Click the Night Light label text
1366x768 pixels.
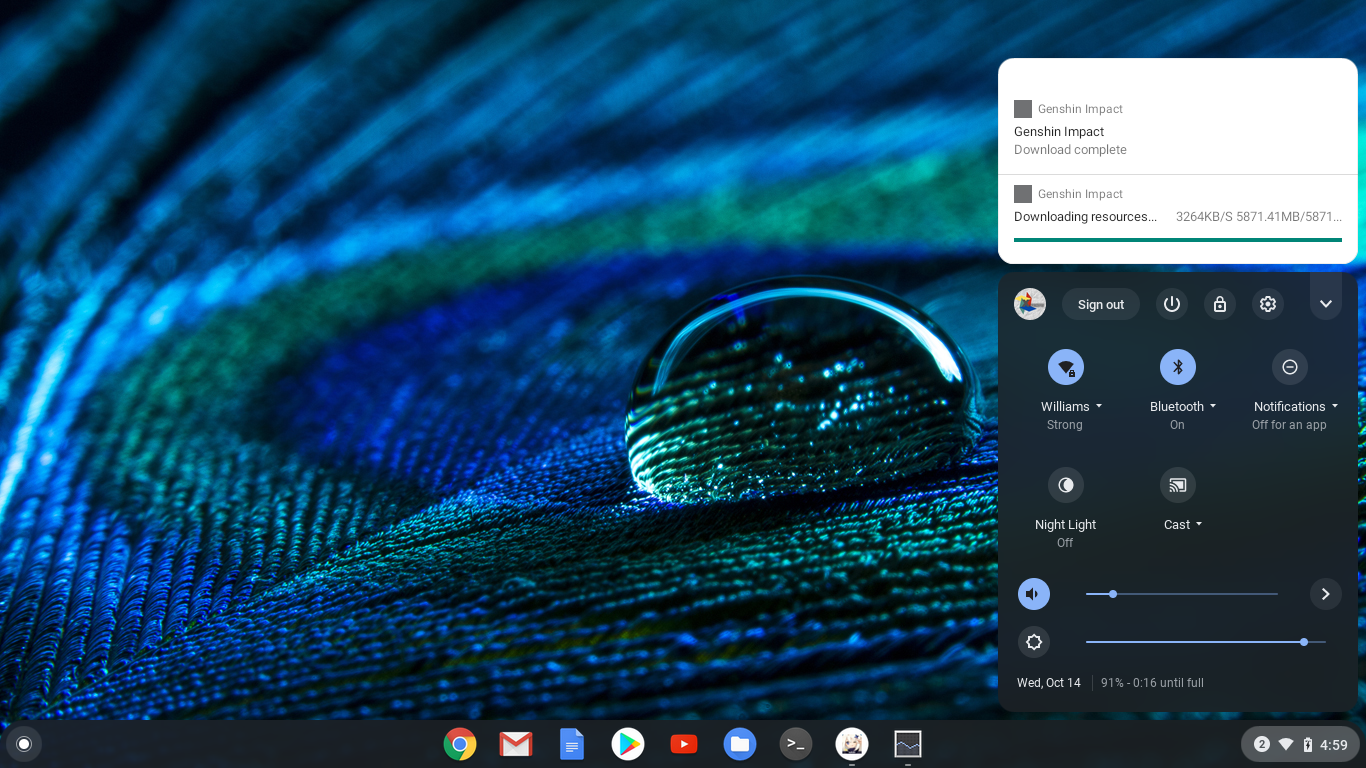click(x=1066, y=525)
